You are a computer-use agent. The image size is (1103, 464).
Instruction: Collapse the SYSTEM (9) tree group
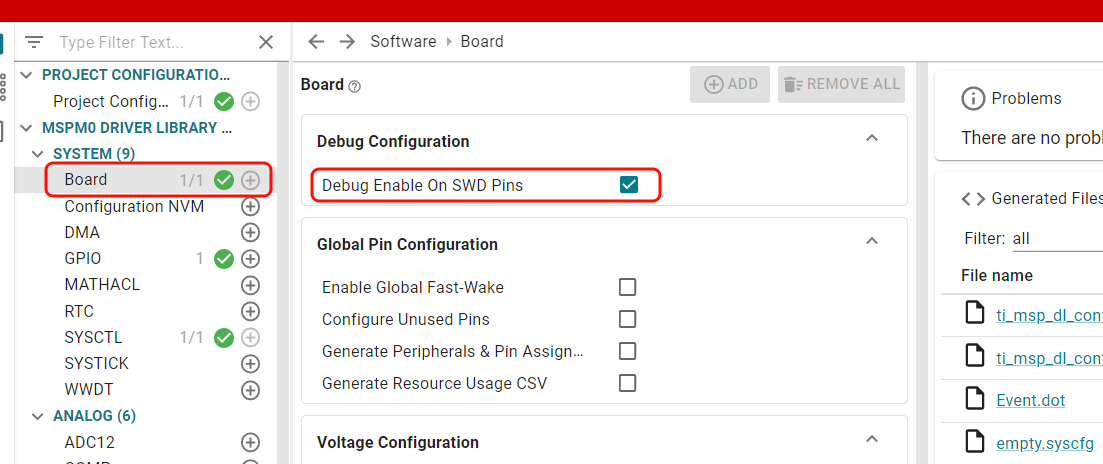click(38, 154)
